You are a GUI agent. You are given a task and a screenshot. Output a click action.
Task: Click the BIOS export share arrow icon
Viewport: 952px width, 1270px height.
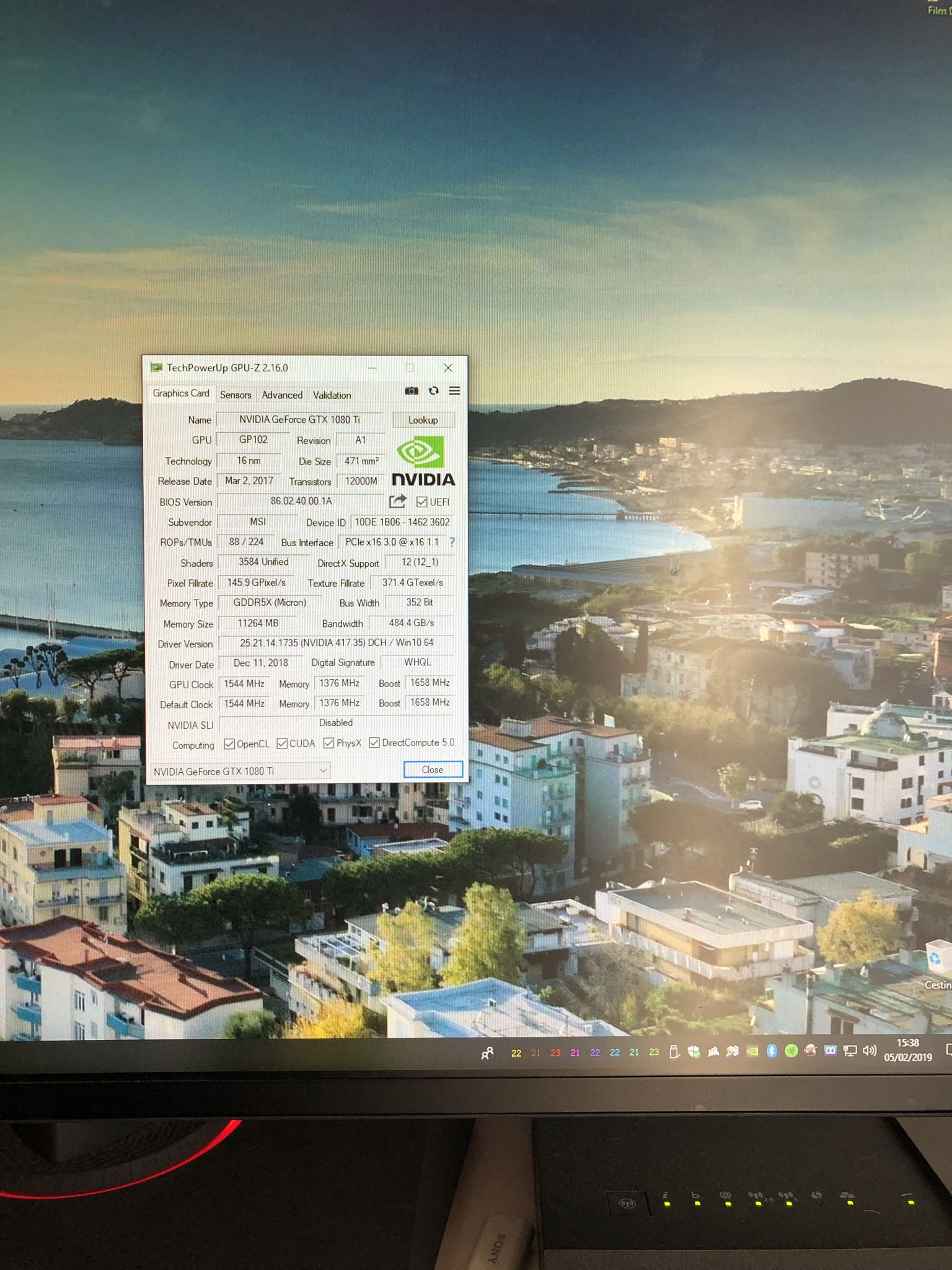point(397,501)
